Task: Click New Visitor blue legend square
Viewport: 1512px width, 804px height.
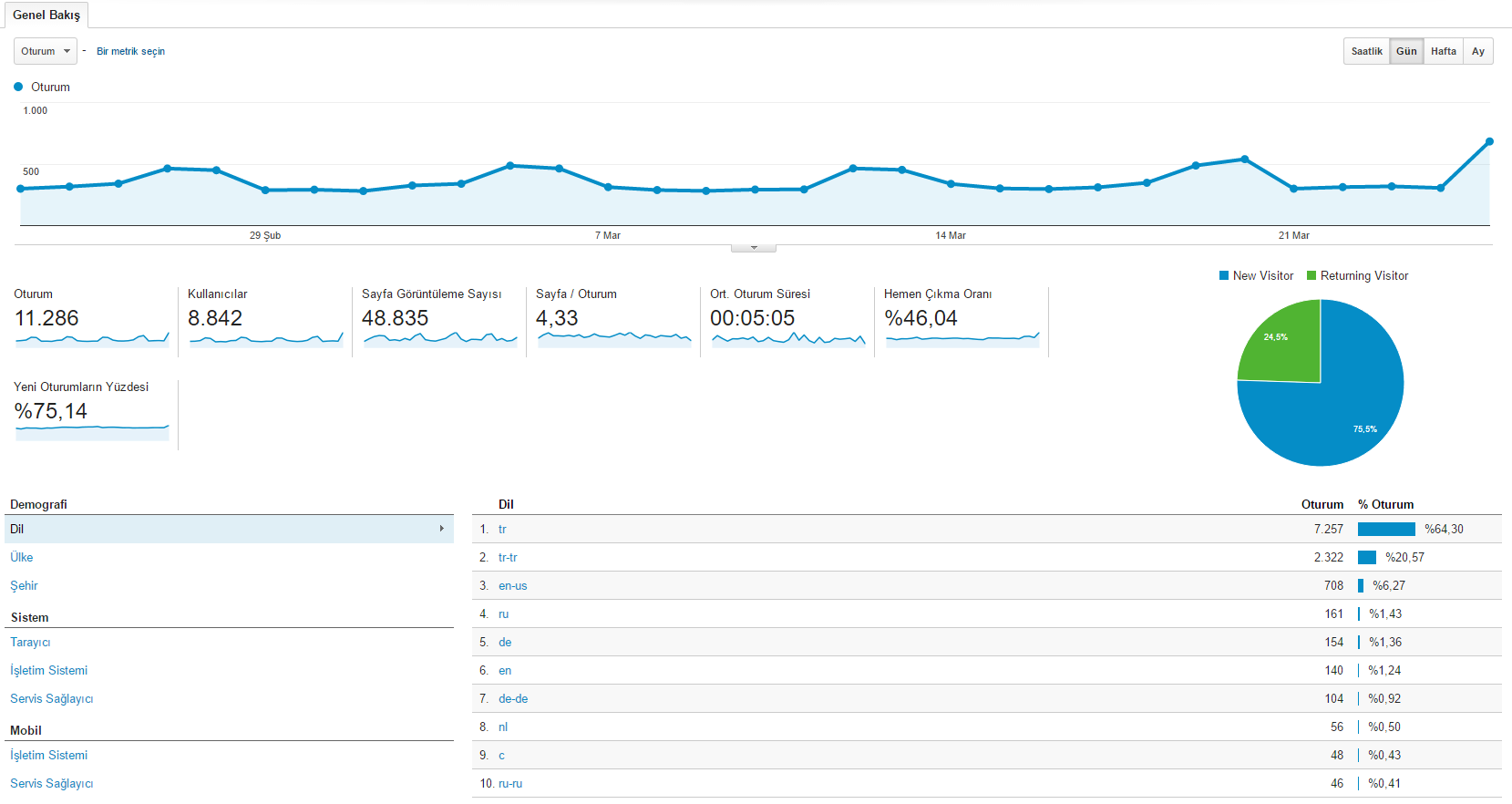Action: (x=1224, y=275)
